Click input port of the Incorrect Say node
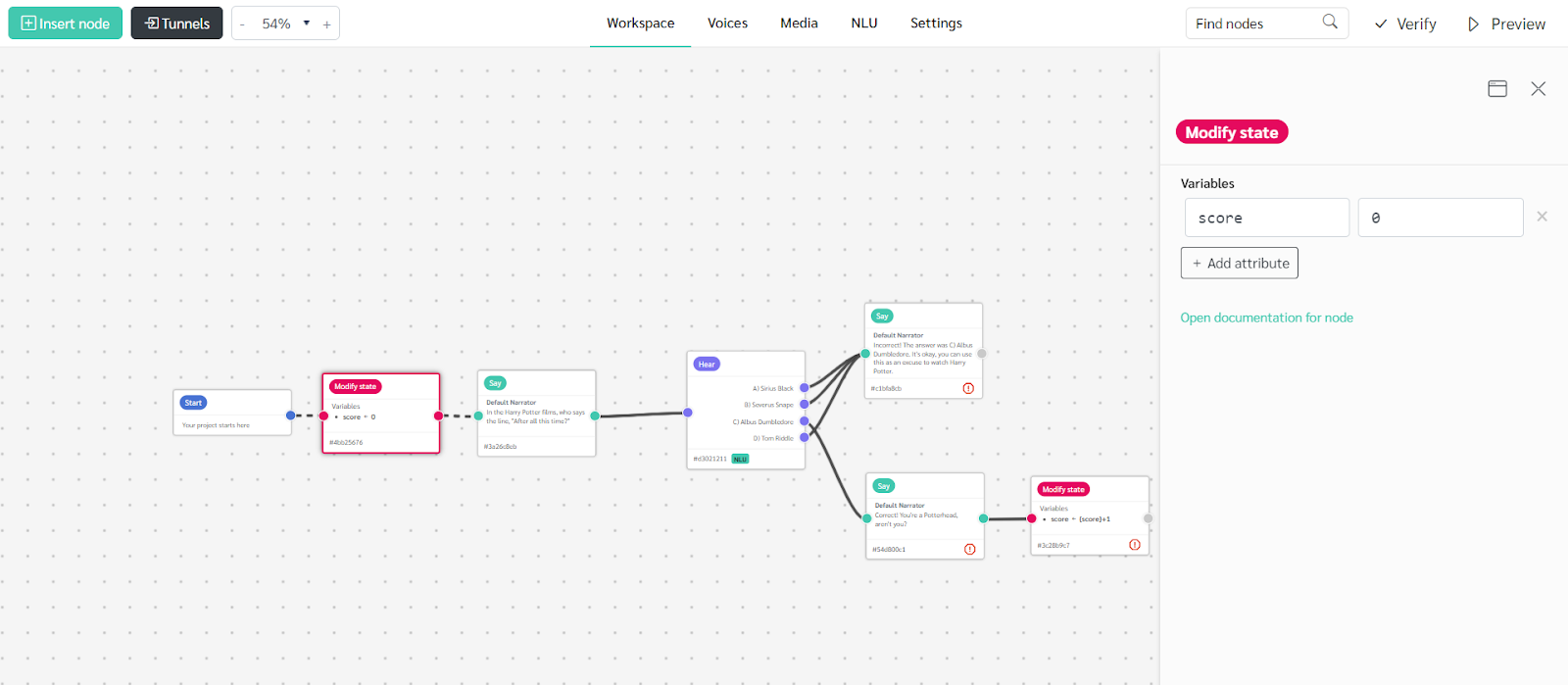 (865, 354)
